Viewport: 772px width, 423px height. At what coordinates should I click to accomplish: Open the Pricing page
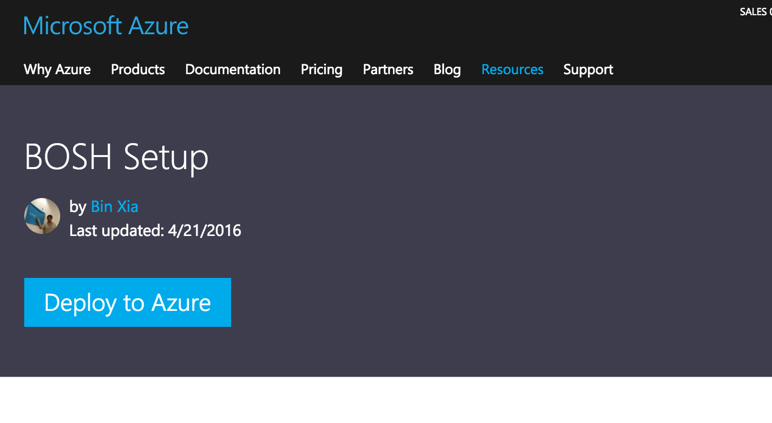coord(322,69)
